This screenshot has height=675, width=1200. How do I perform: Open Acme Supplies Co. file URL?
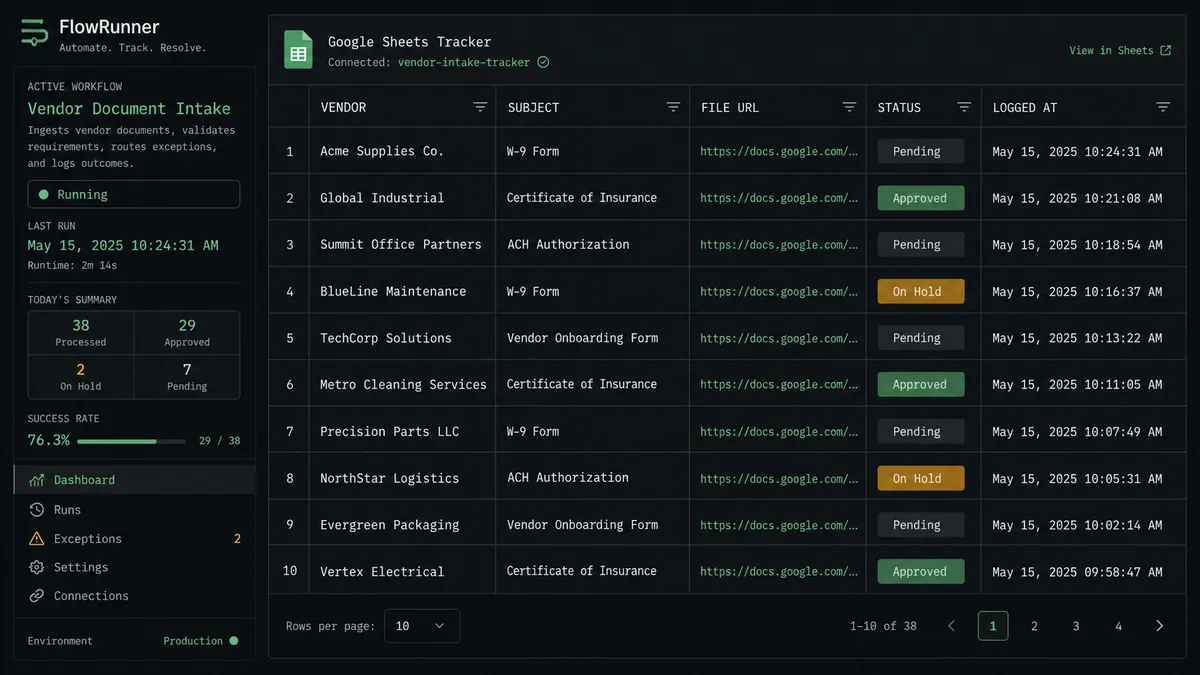tap(779, 151)
